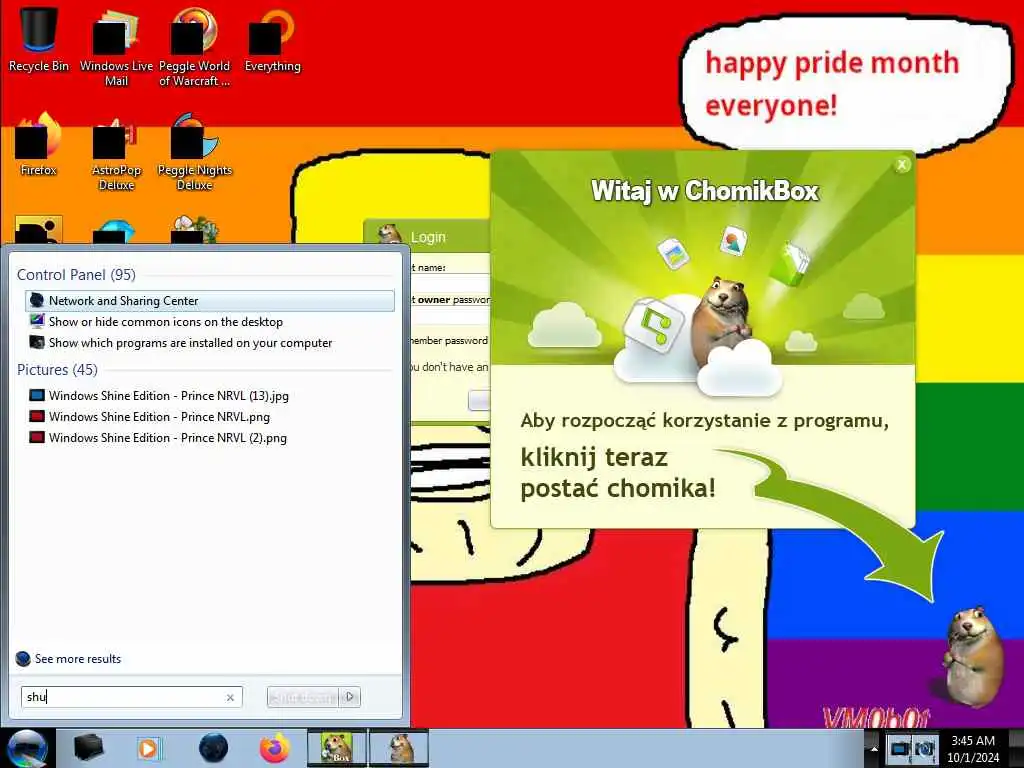
Task: Click the owner password field label
Action: point(449,300)
